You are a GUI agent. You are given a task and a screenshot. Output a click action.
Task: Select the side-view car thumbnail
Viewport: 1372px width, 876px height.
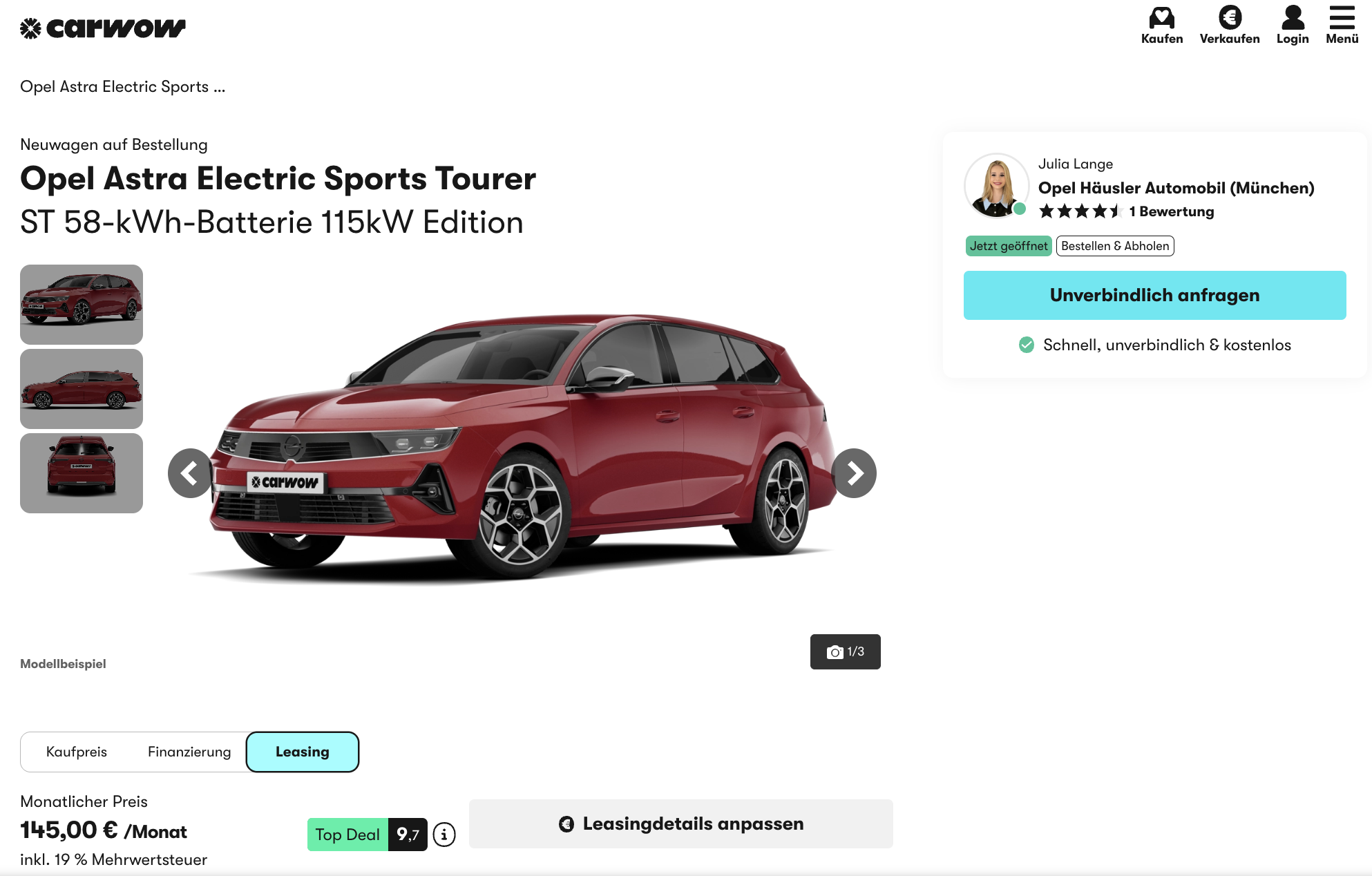pos(82,389)
